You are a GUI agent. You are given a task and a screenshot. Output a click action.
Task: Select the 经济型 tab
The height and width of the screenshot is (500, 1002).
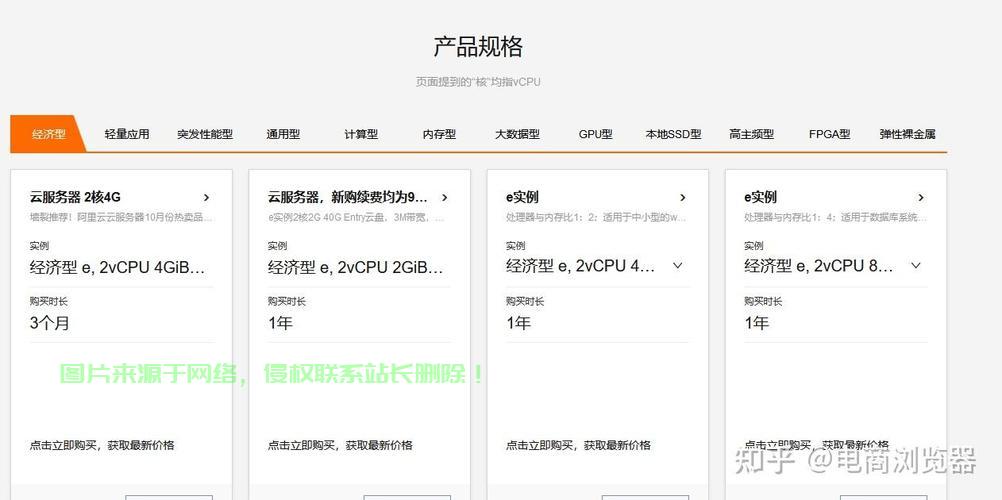(x=48, y=134)
